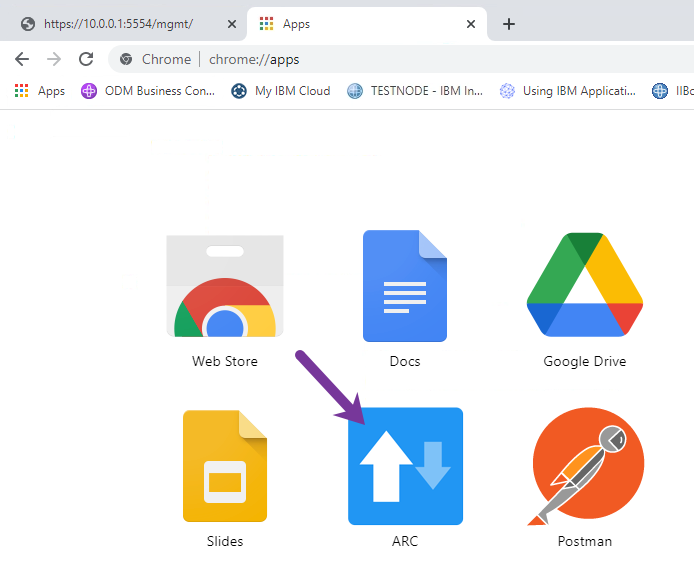Select the Apps browser tab
The height and width of the screenshot is (574, 694).
[x=367, y=24]
